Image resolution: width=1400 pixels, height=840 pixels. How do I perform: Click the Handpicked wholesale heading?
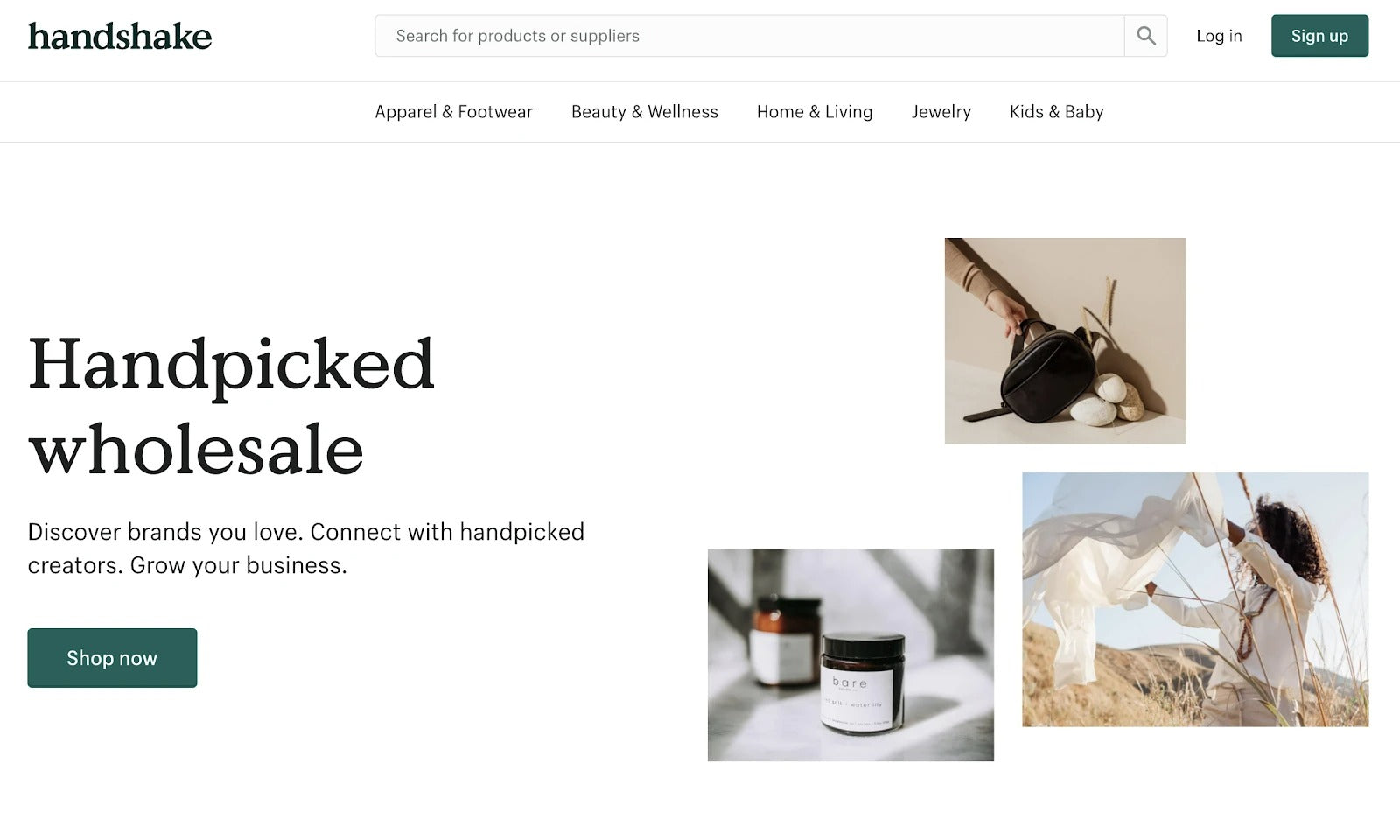[x=231, y=406]
